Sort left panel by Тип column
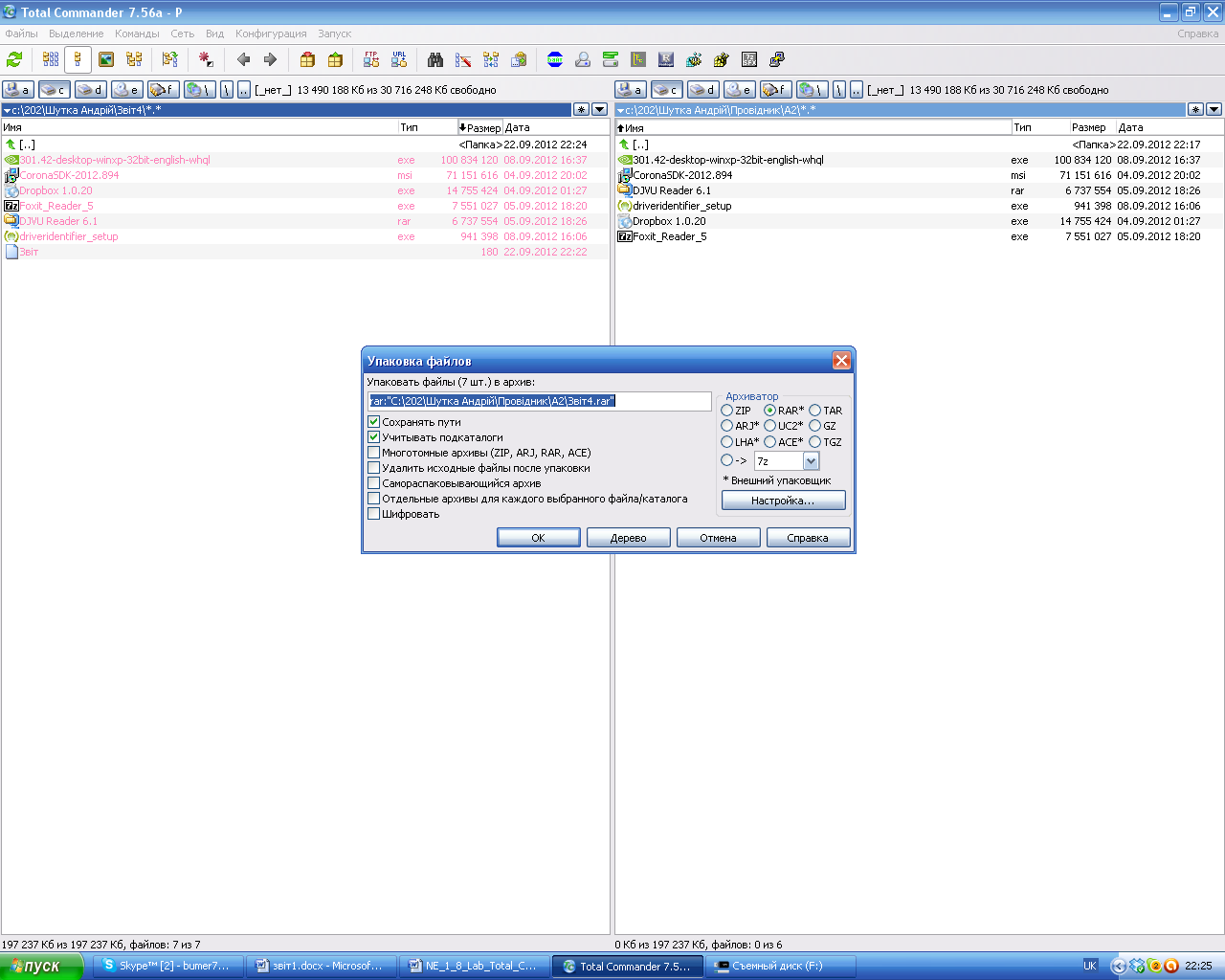The image size is (1225, 980). click(x=427, y=127)
